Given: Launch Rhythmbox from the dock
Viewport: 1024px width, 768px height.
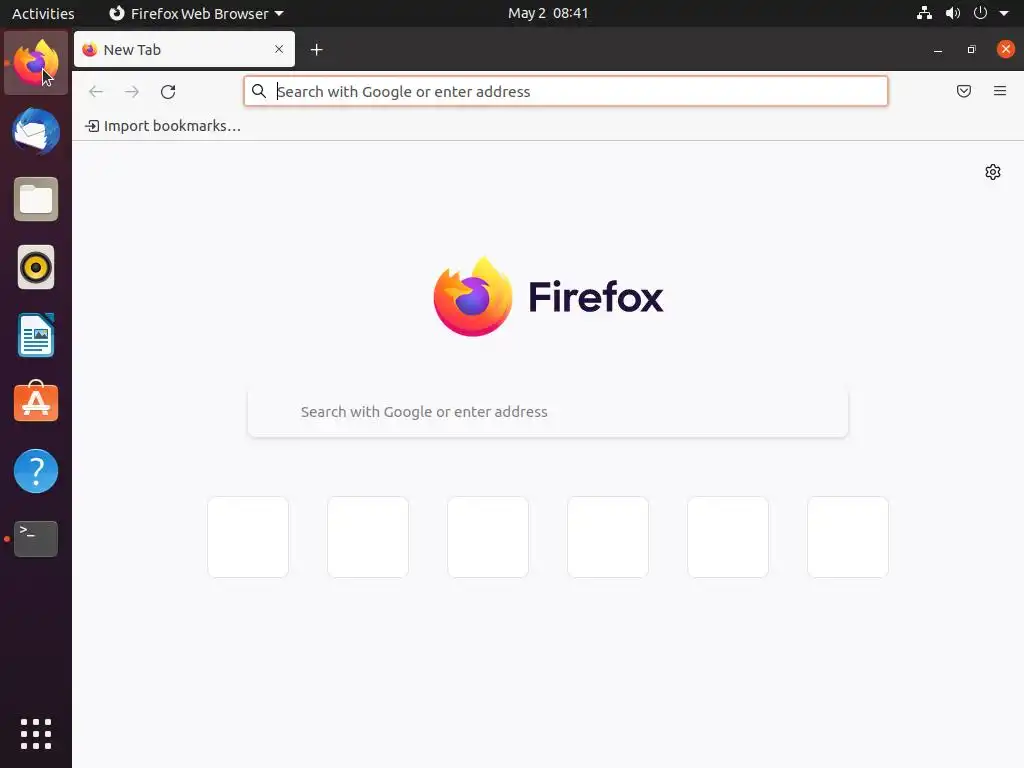Looking at the screenshot, I should point(36,267).
